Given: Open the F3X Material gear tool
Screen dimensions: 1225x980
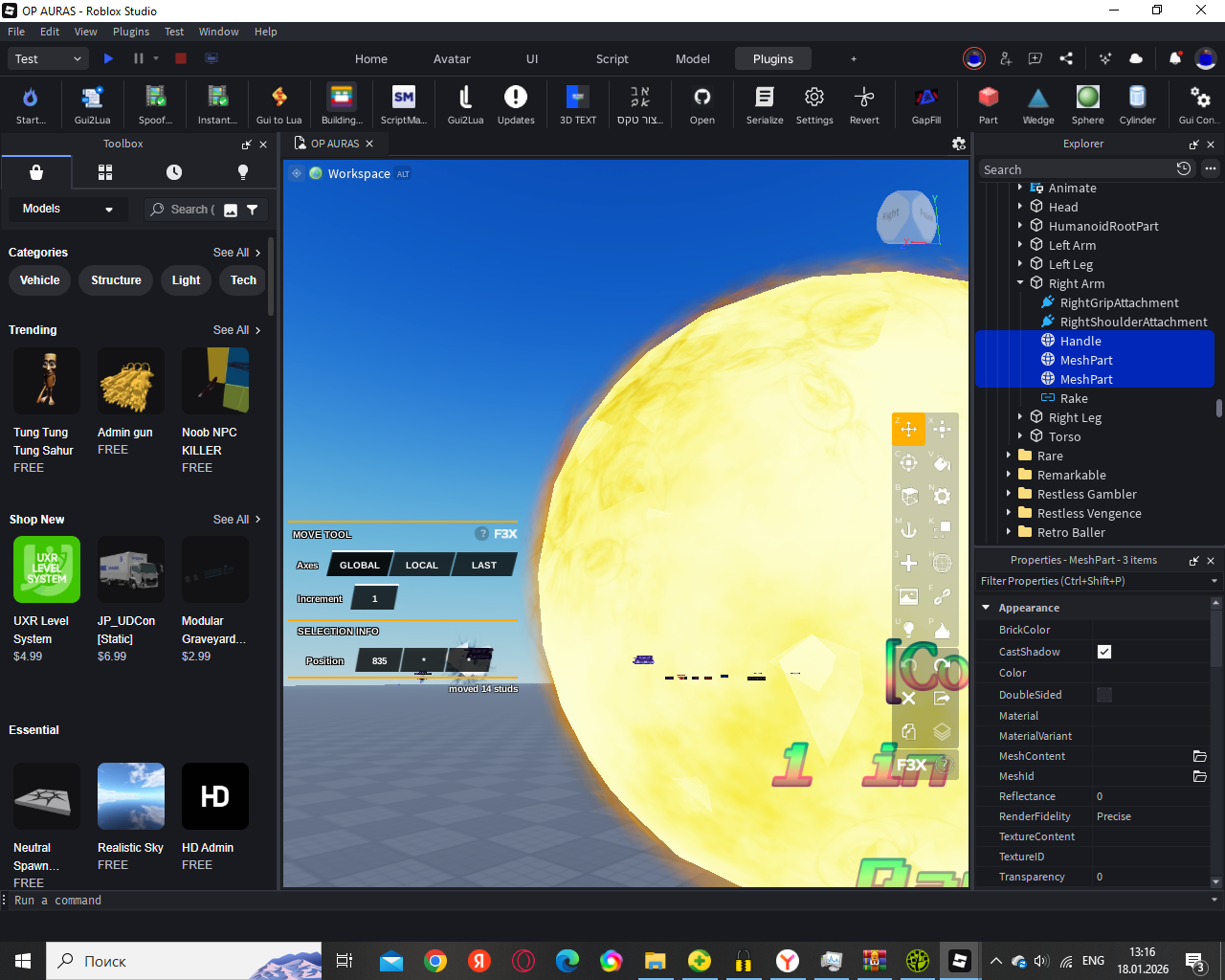Looking at the screenshot, I should pos(943,496).
